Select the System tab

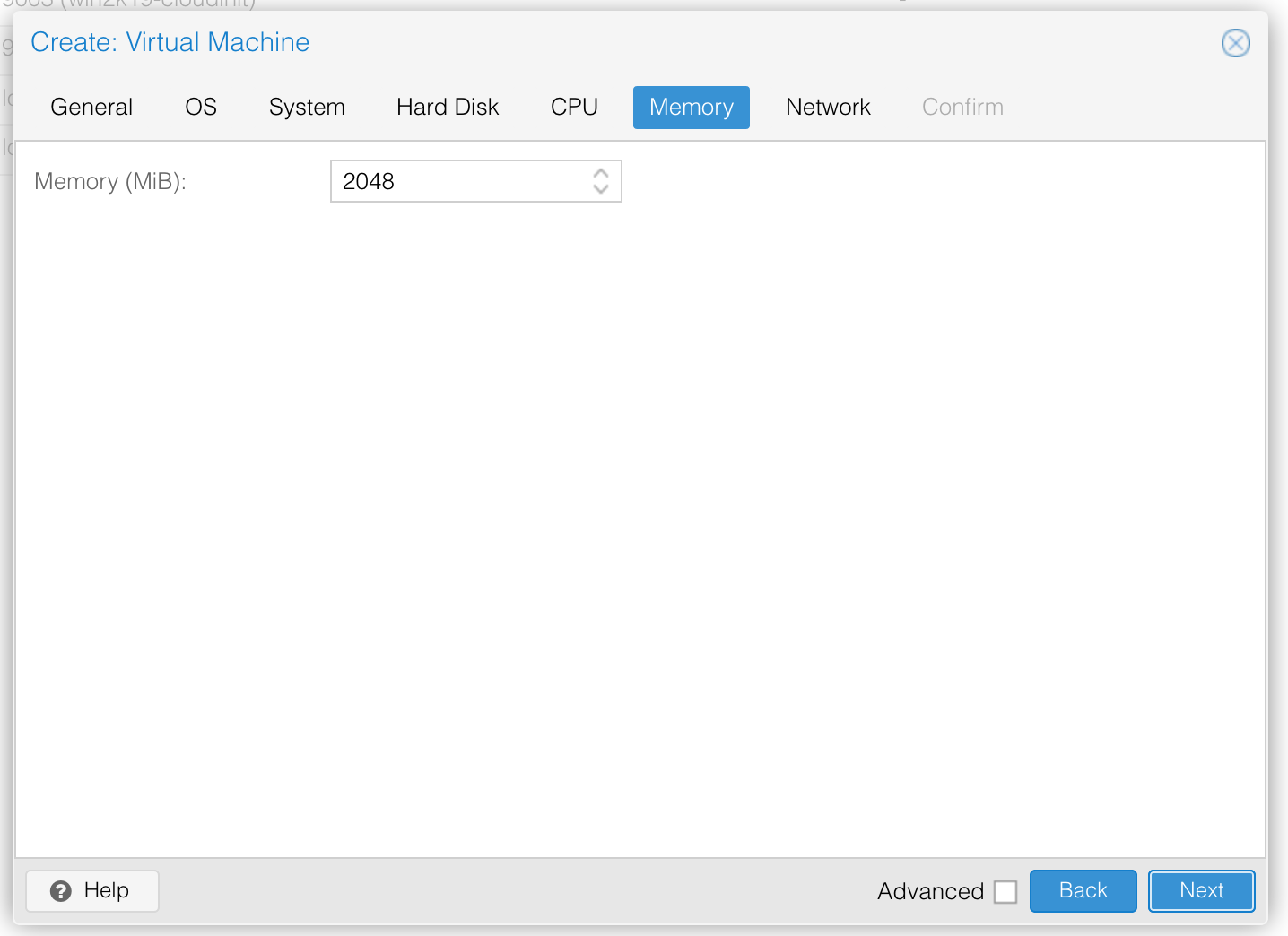[x=307, y=107]
